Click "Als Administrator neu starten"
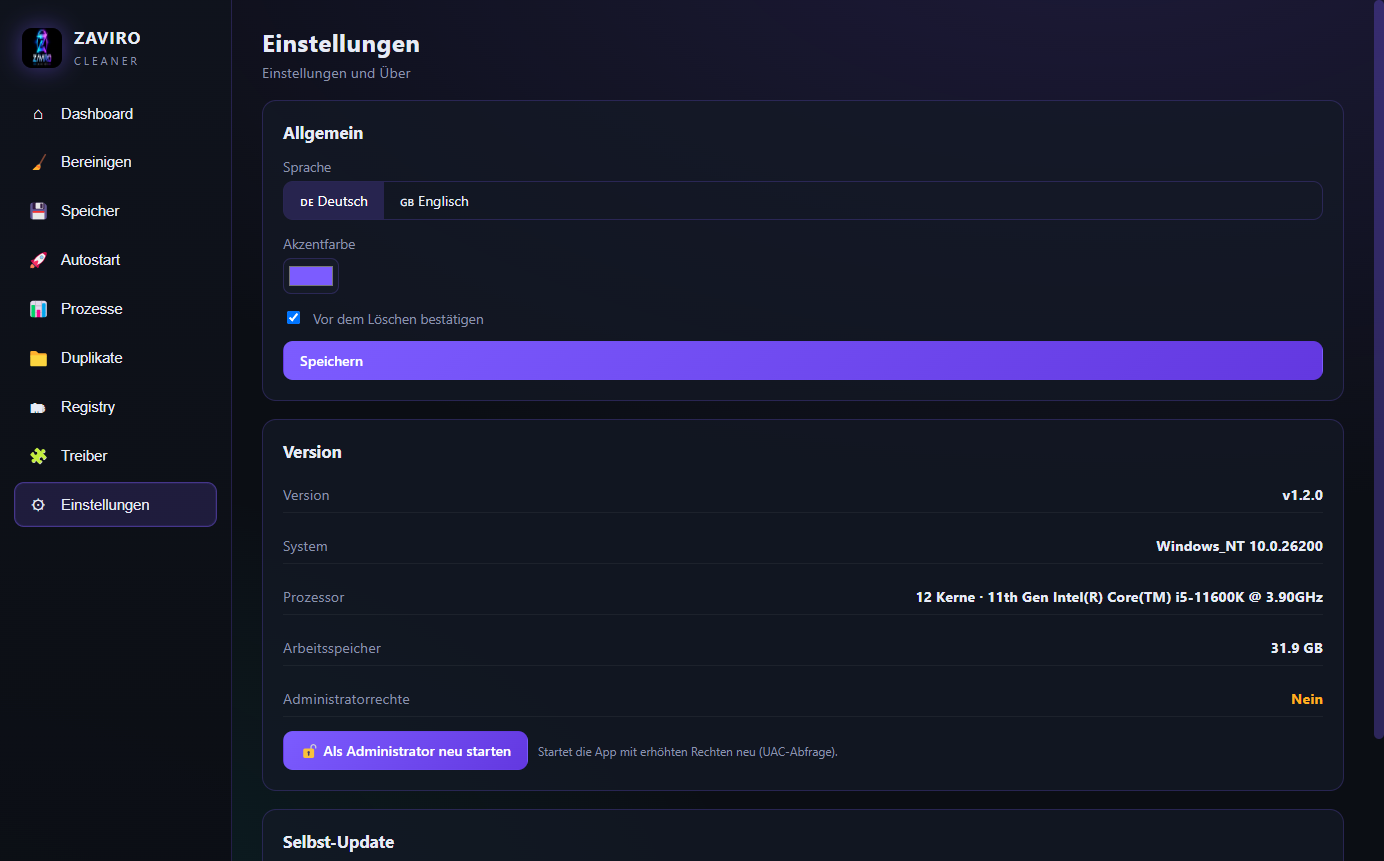Screen dimensions: 1384x861 405,751
